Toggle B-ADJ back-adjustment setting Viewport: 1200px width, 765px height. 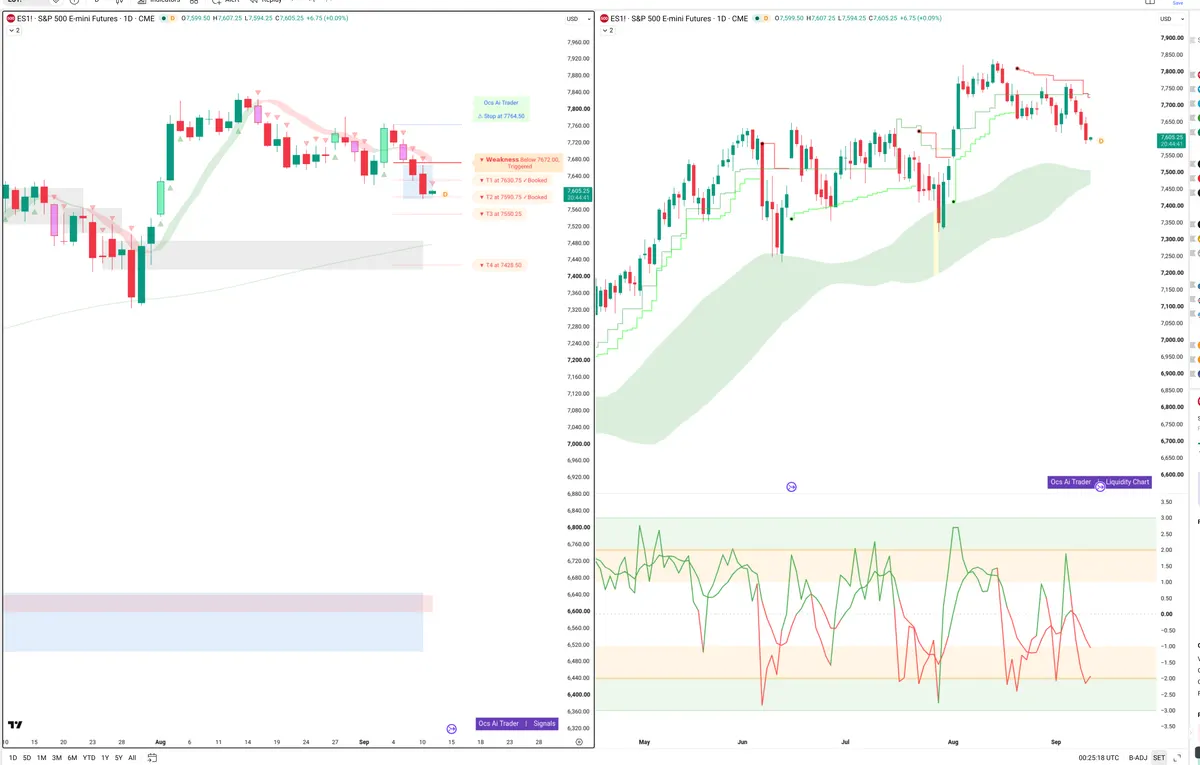pyautogui.click(x=1137, y=758)
